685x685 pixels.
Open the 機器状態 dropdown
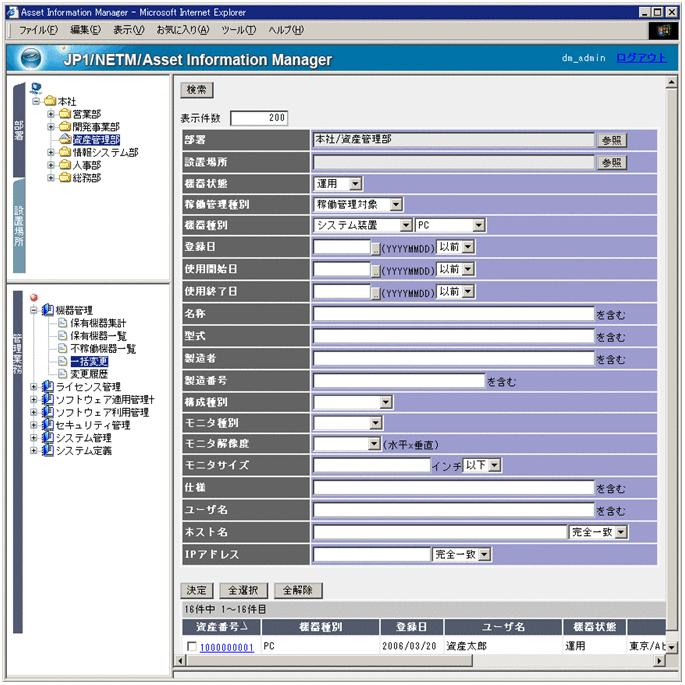[356, 184]
